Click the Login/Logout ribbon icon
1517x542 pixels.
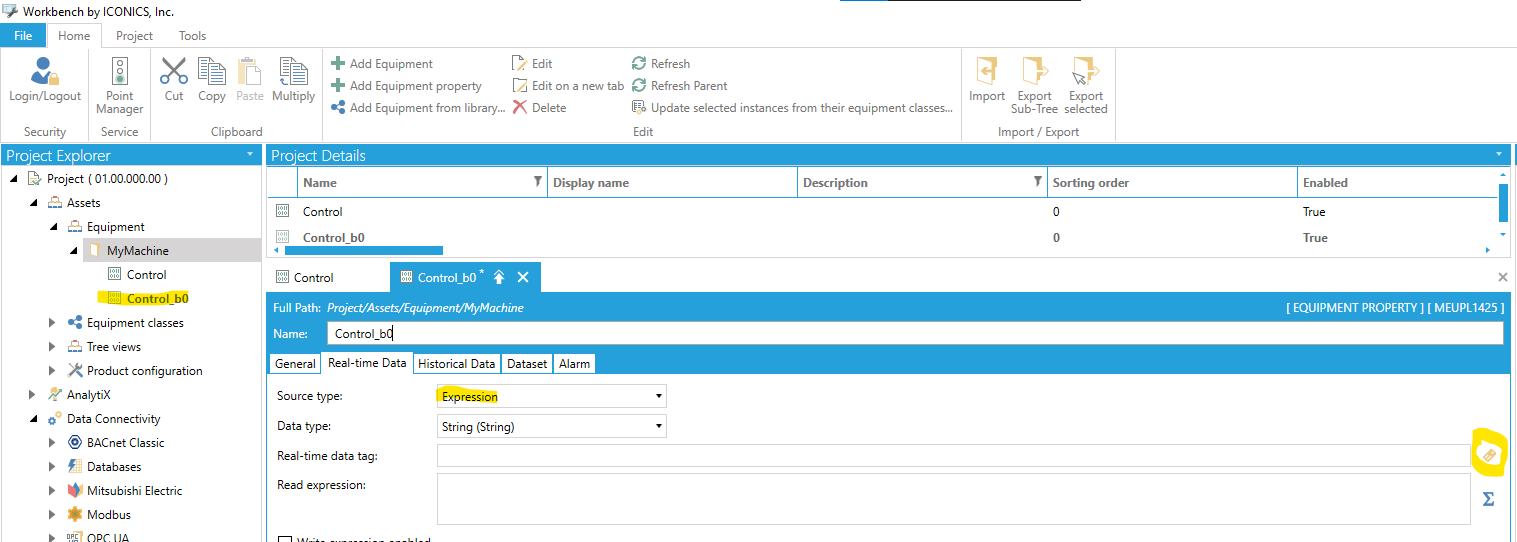(45, 81)
